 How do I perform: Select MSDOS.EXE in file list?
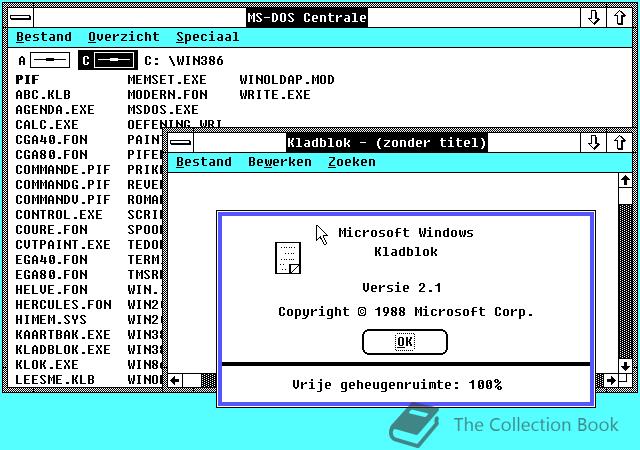(x=163, y=110)
